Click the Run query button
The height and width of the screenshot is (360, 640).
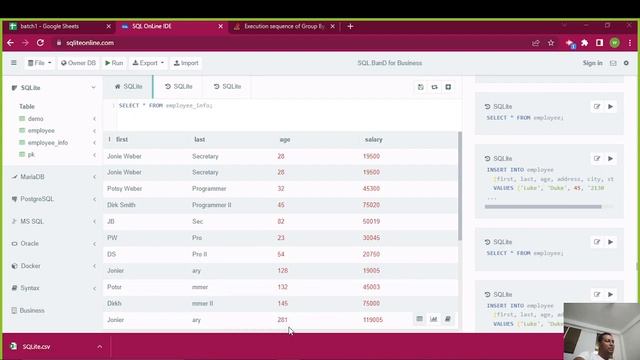pyautogui.click(x=114, y=63)
